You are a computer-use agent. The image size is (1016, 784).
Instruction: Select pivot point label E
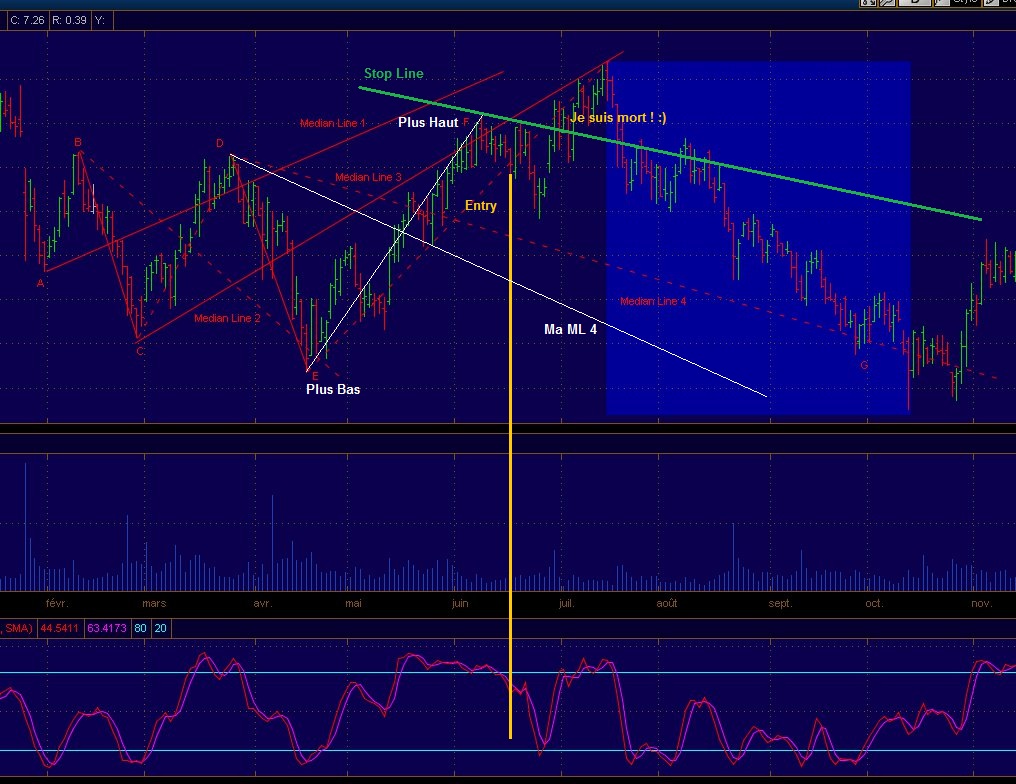[316, 376]
